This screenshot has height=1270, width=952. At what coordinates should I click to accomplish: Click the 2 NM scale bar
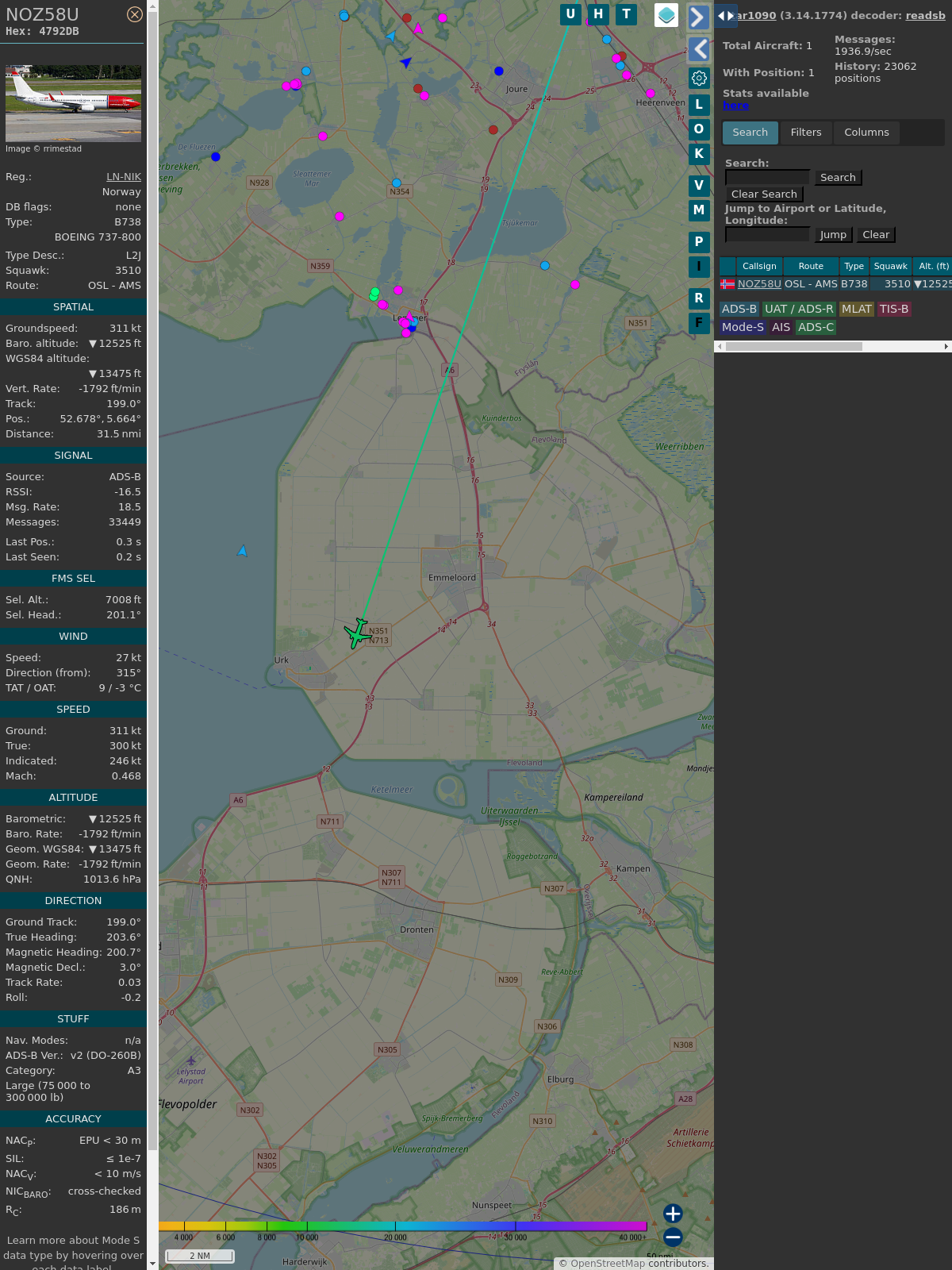coord(200,1256)
